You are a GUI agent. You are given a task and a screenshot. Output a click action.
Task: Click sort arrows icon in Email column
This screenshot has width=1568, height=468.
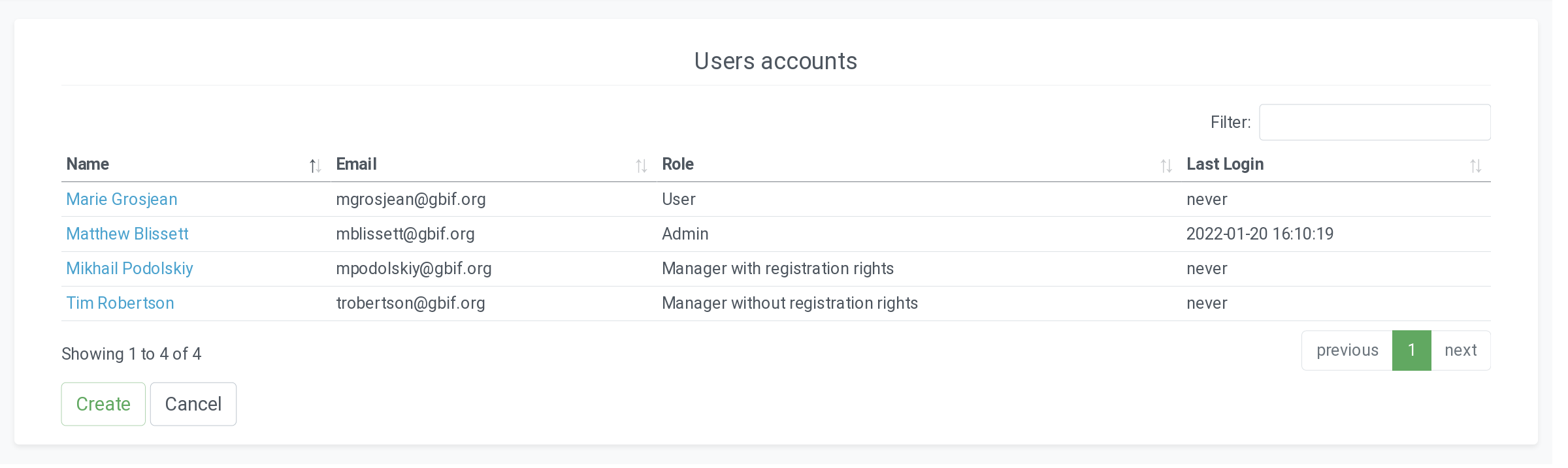[x=641, y=166]
